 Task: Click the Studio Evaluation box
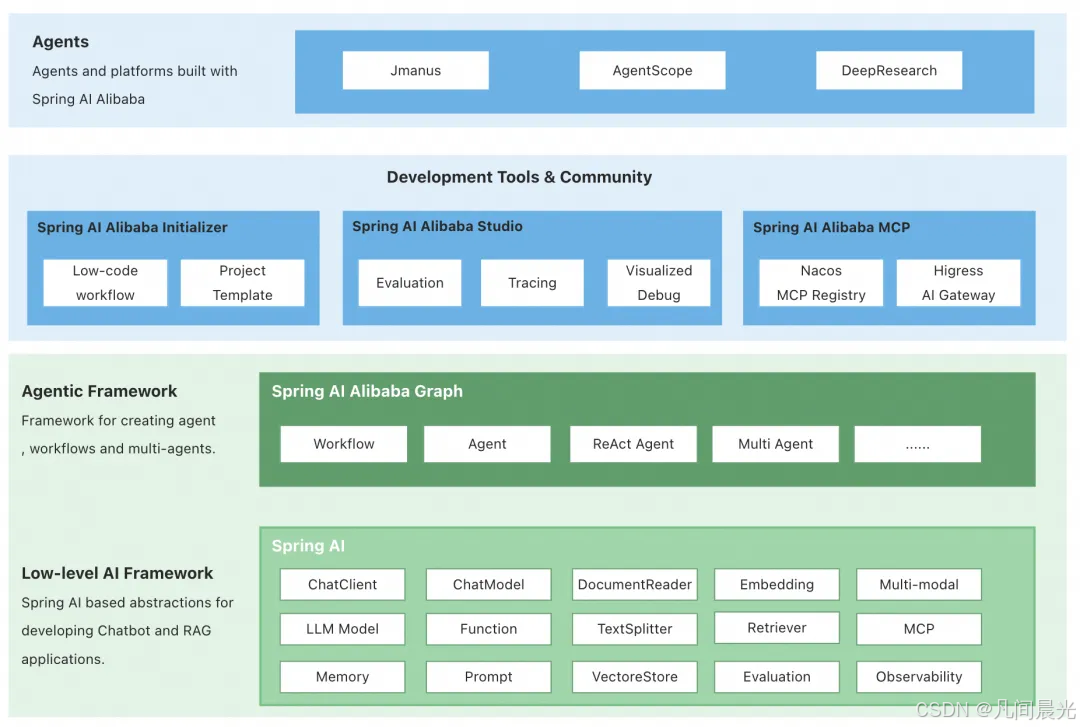pos(410,283)
